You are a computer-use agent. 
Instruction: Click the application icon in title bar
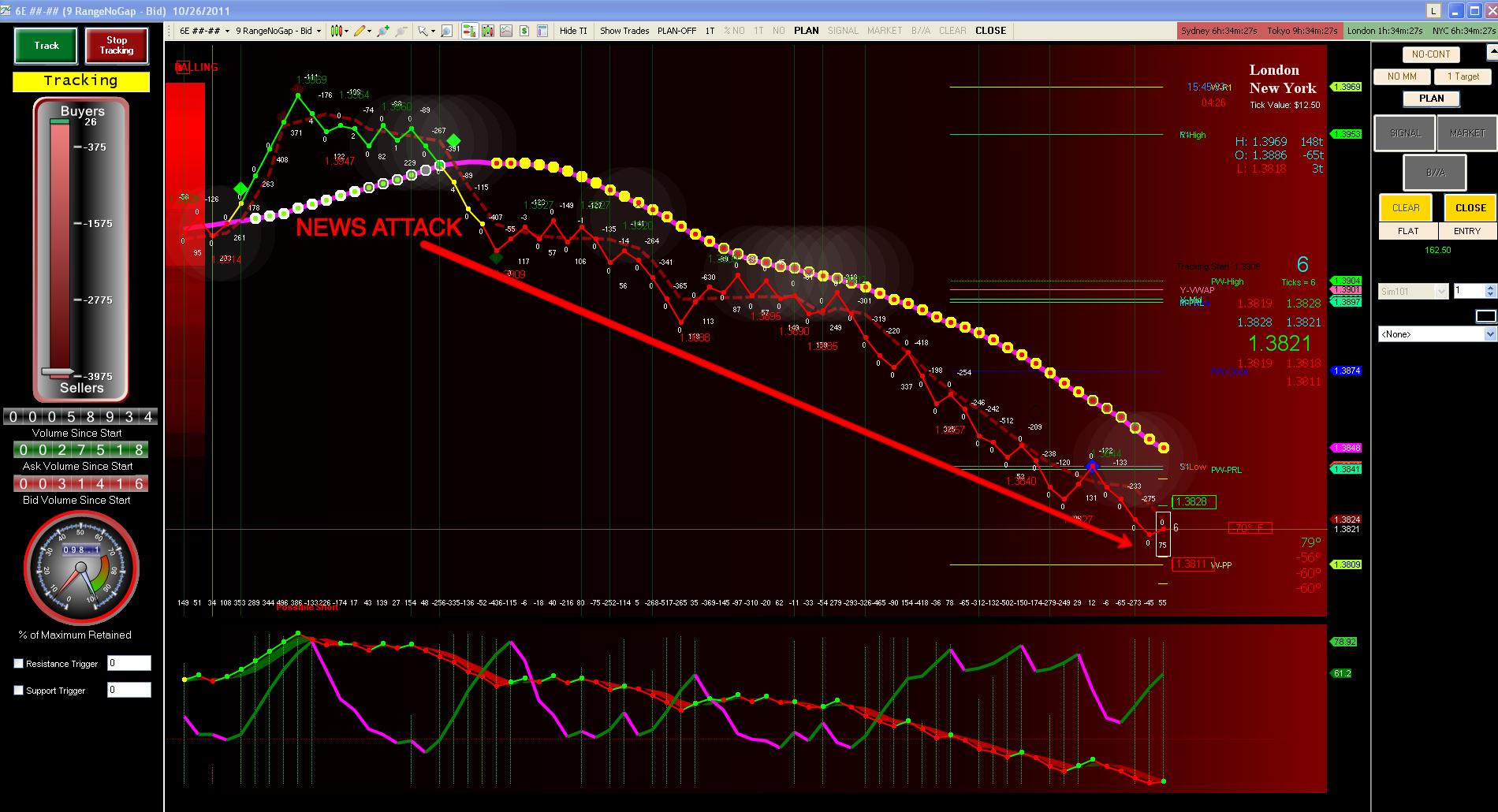(x=7, y=10)
